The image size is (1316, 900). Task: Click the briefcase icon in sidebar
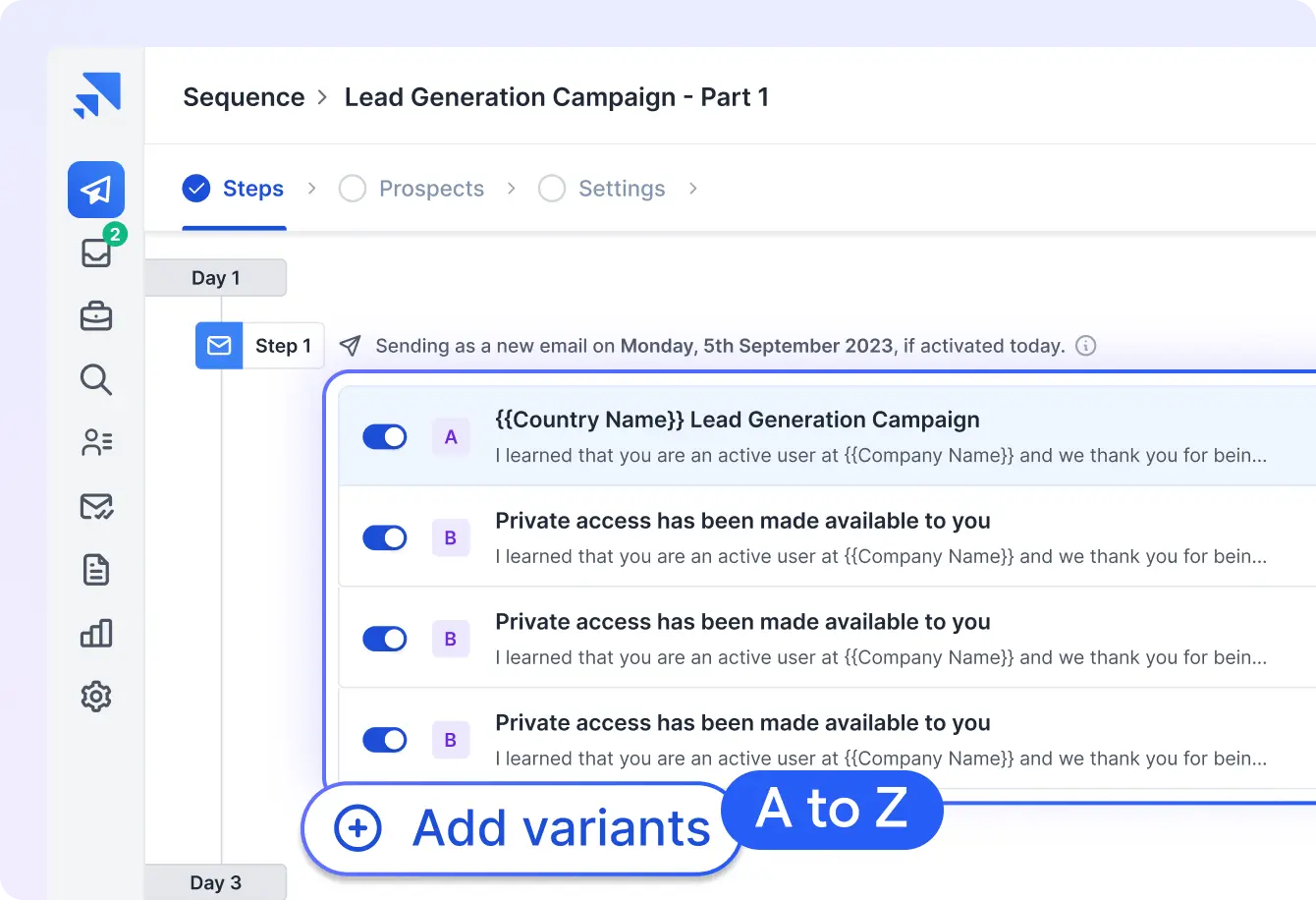tap(96, 316)
